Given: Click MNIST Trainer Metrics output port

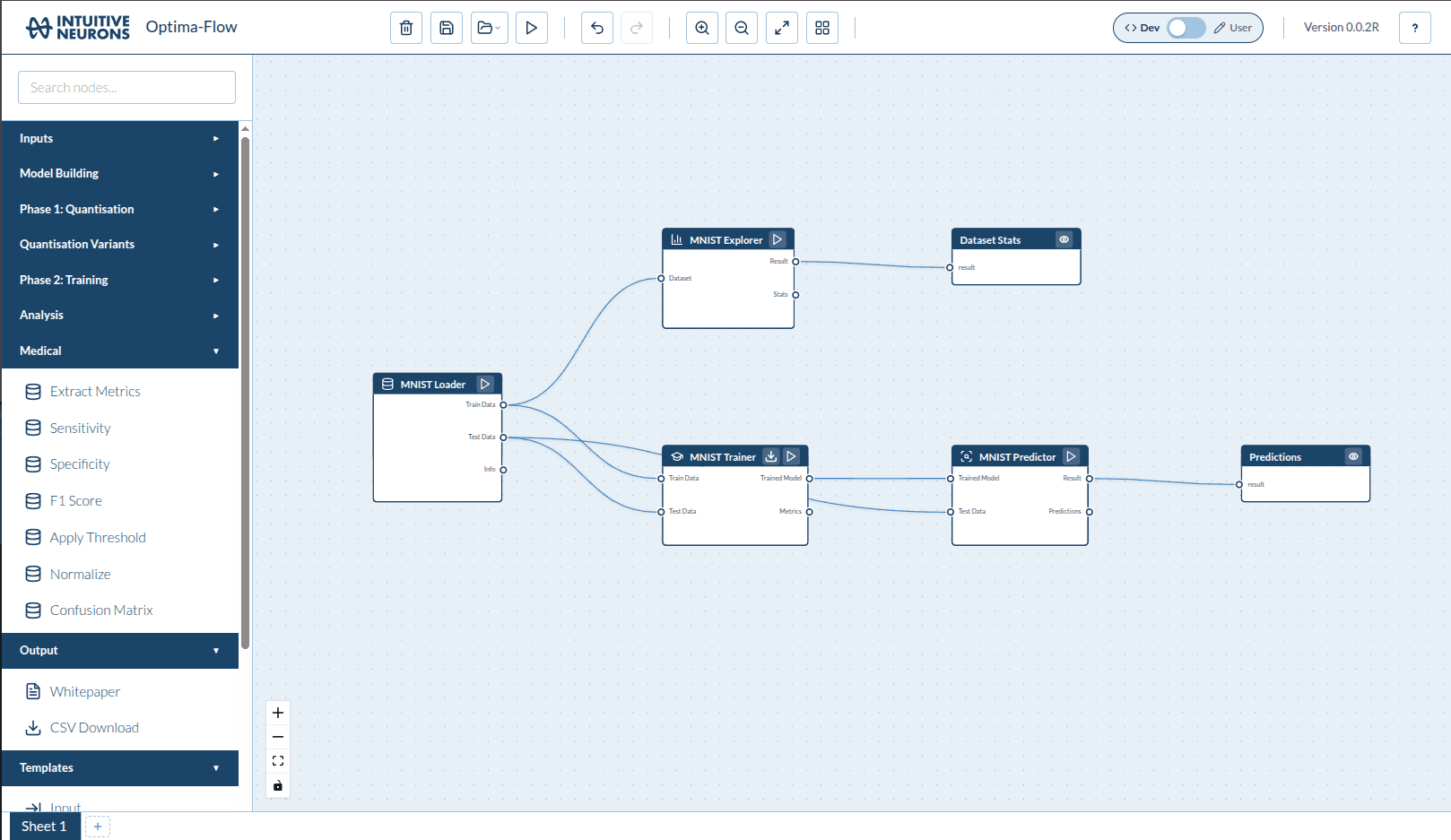Looking at the screenshot, I should (809, 512).
